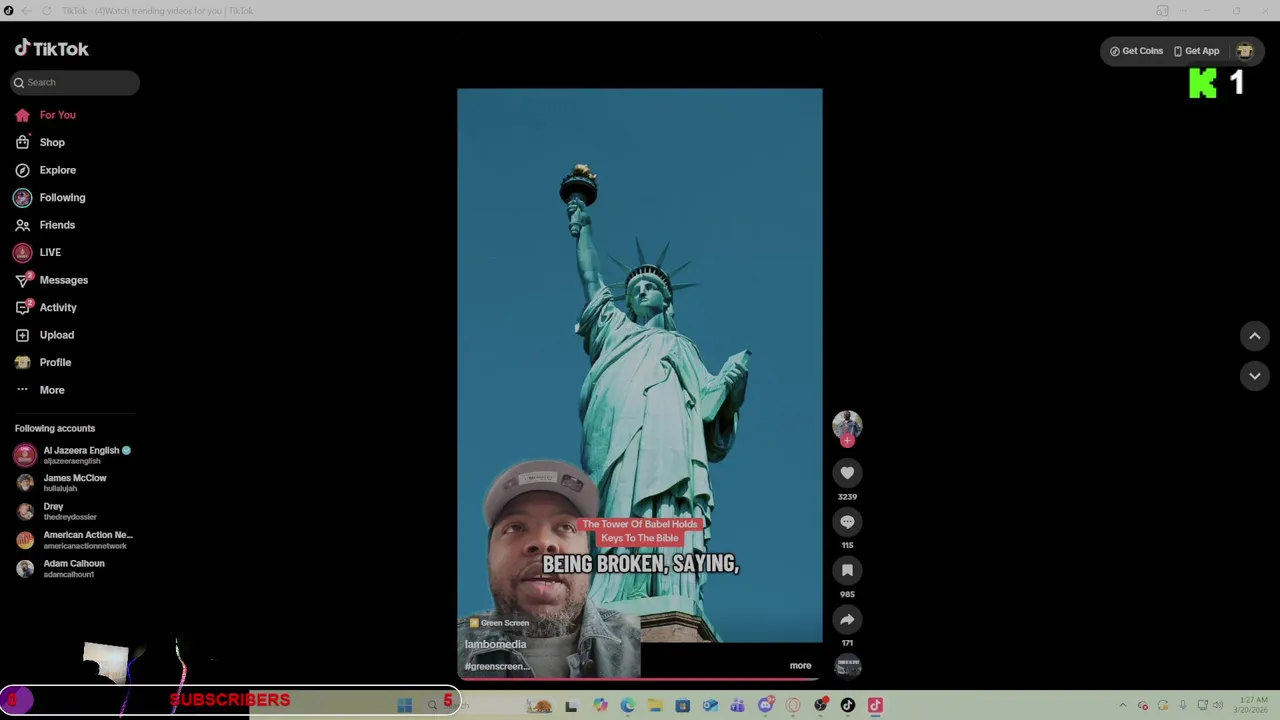
Task: Open the Windows Start button
Action: pos(405,705)
